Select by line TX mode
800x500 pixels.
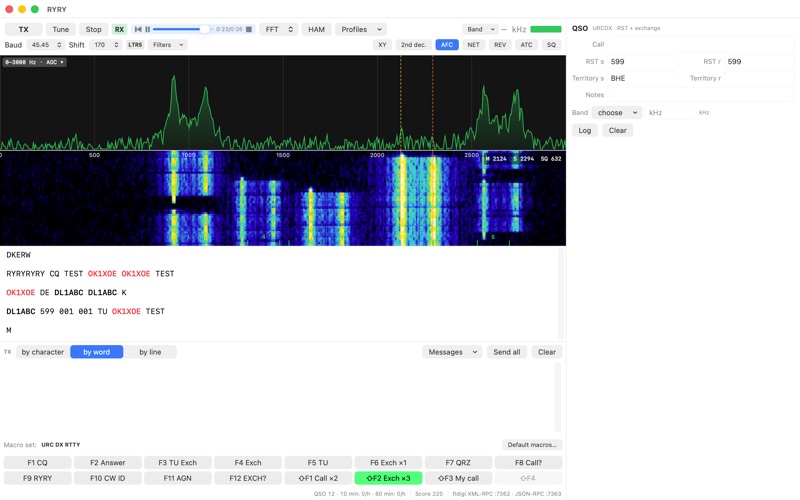[150, 352]
